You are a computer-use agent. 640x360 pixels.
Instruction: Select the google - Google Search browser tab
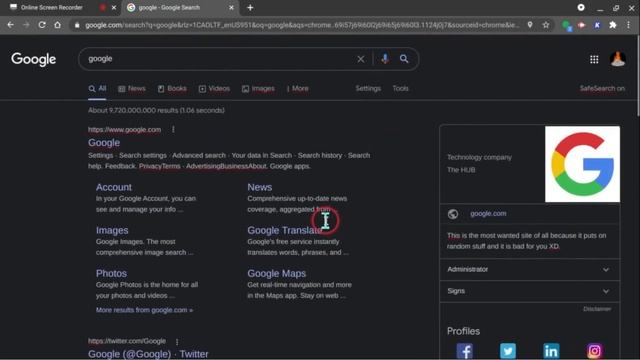[x=180, y=7]
